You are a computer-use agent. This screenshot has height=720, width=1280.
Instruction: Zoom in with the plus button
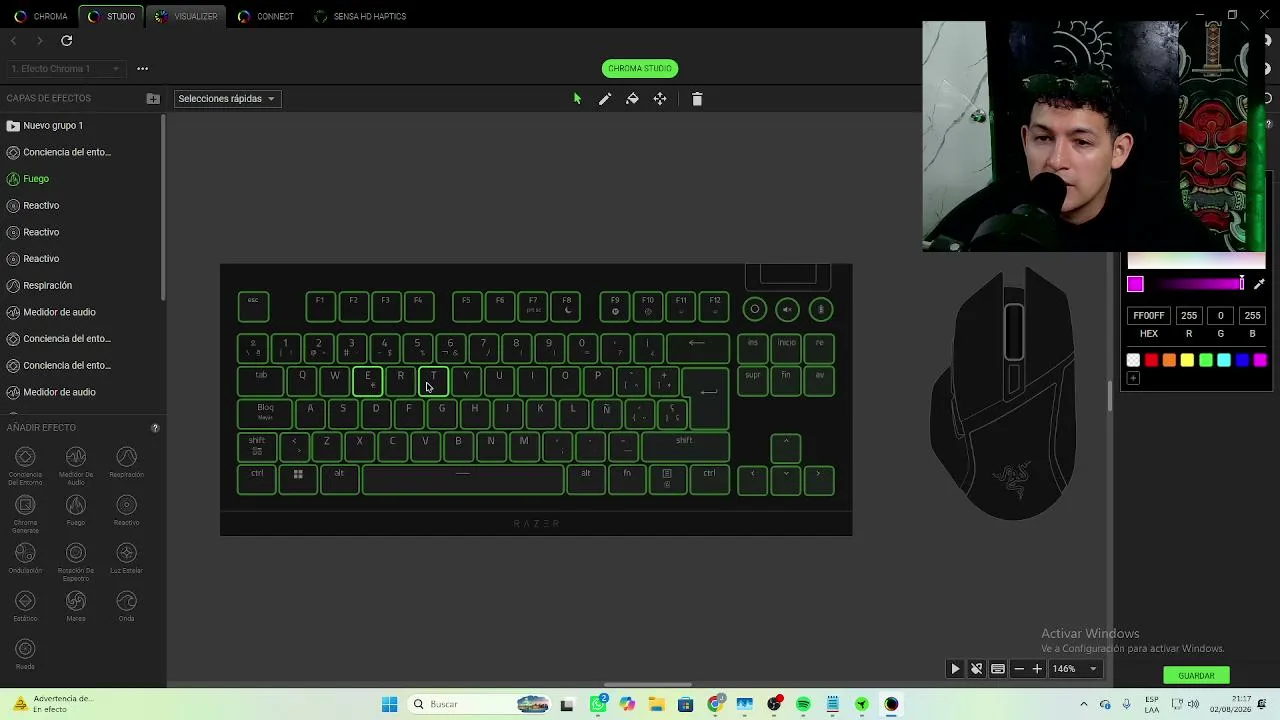pos(1037,669)
